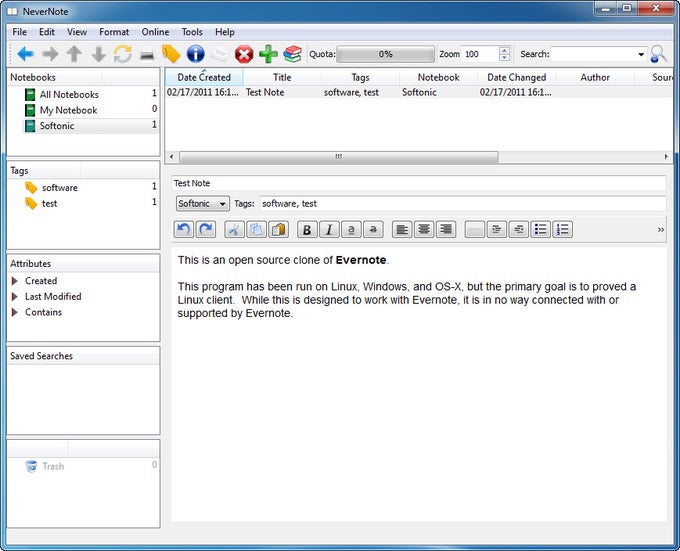Click the synchronize arrows icon
Screen dimensions: 680x551
[123, 54]
